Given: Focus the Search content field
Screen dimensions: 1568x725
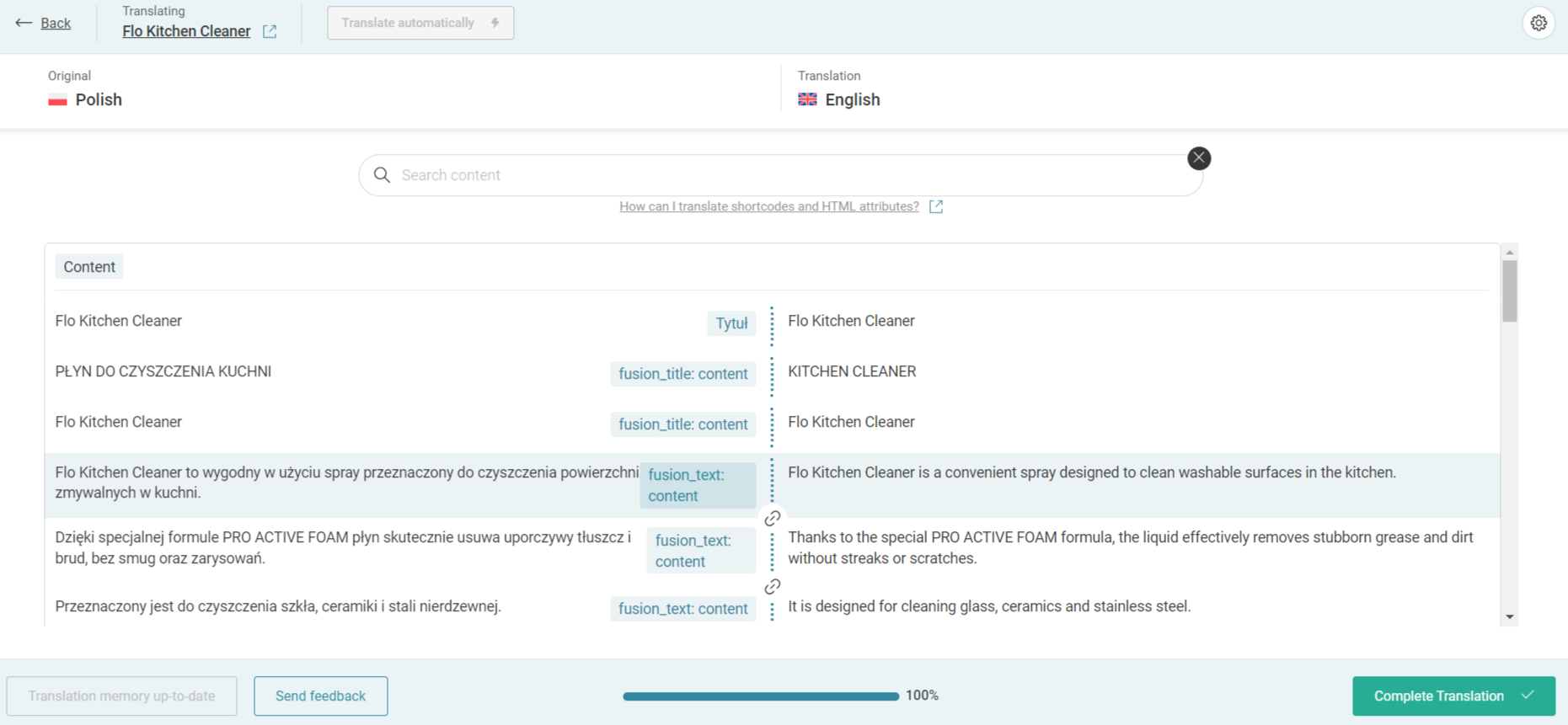Looking at the screenshot, I should [780, 175].
